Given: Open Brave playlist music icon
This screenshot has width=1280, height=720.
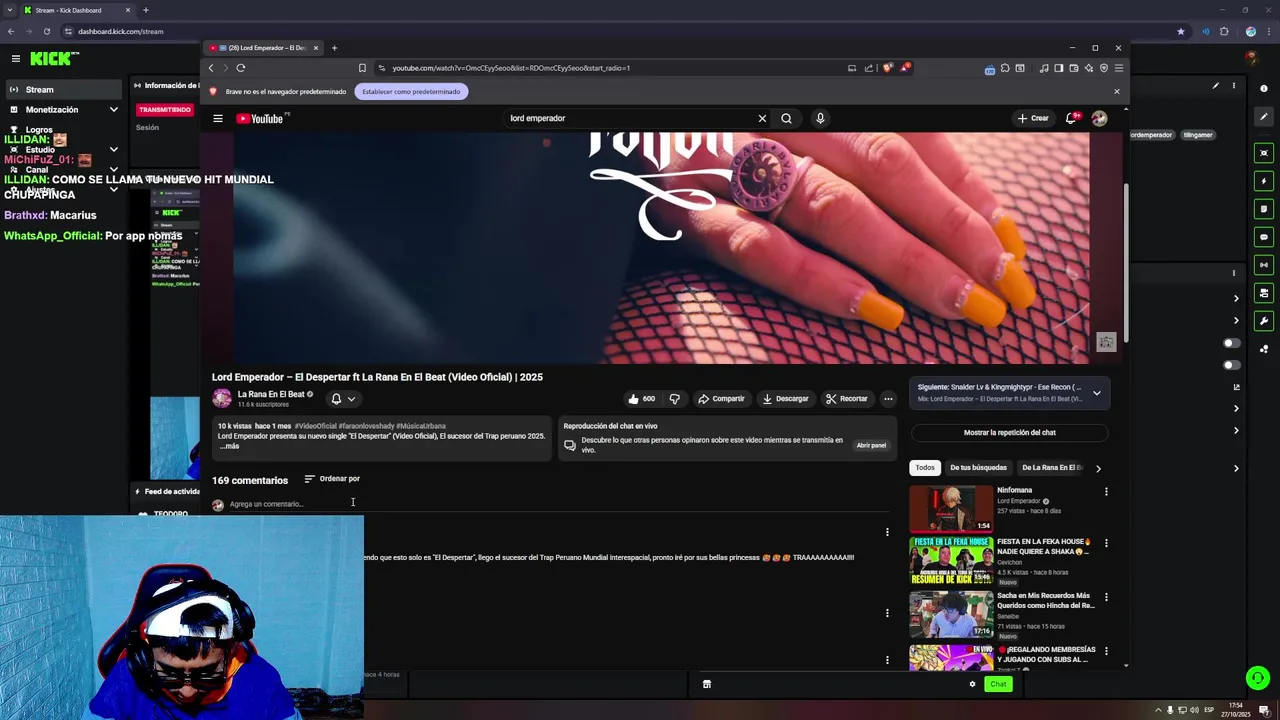Looking at the screenshot, I should coord(1044,68).
